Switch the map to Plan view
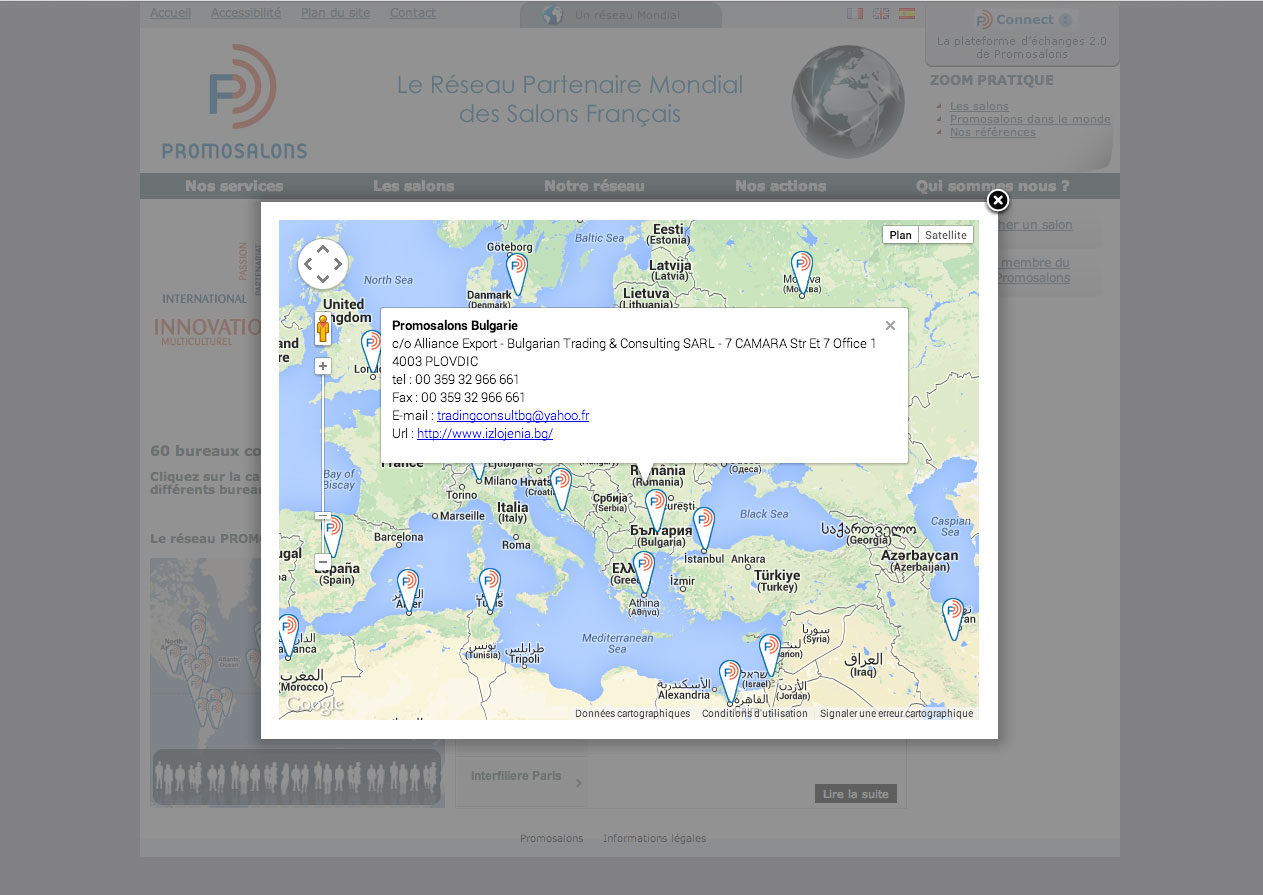Viewport: 1263px width, 895px height. [x=901, y=235]
